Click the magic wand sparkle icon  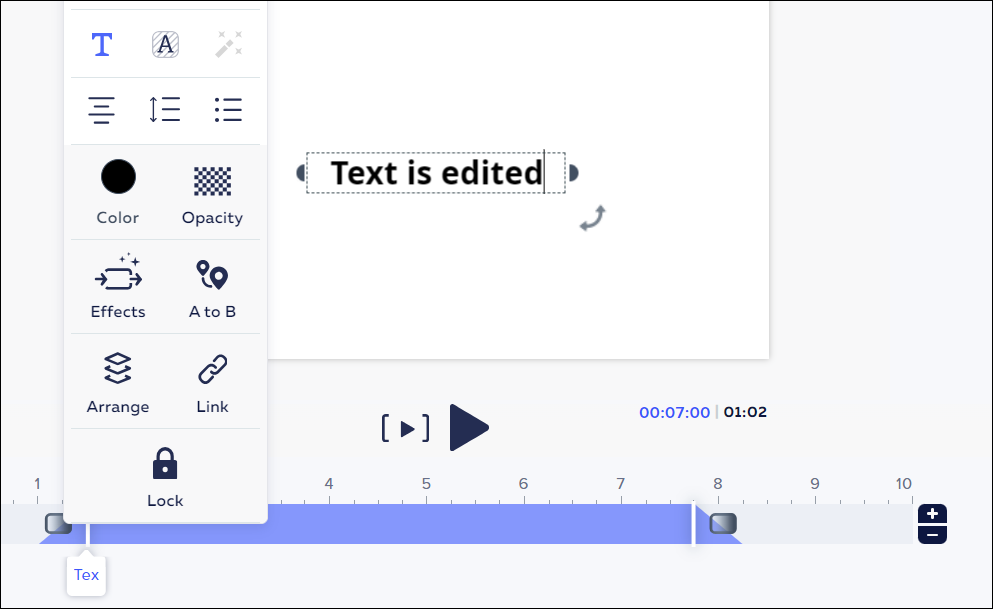click(x=229, y=44)
